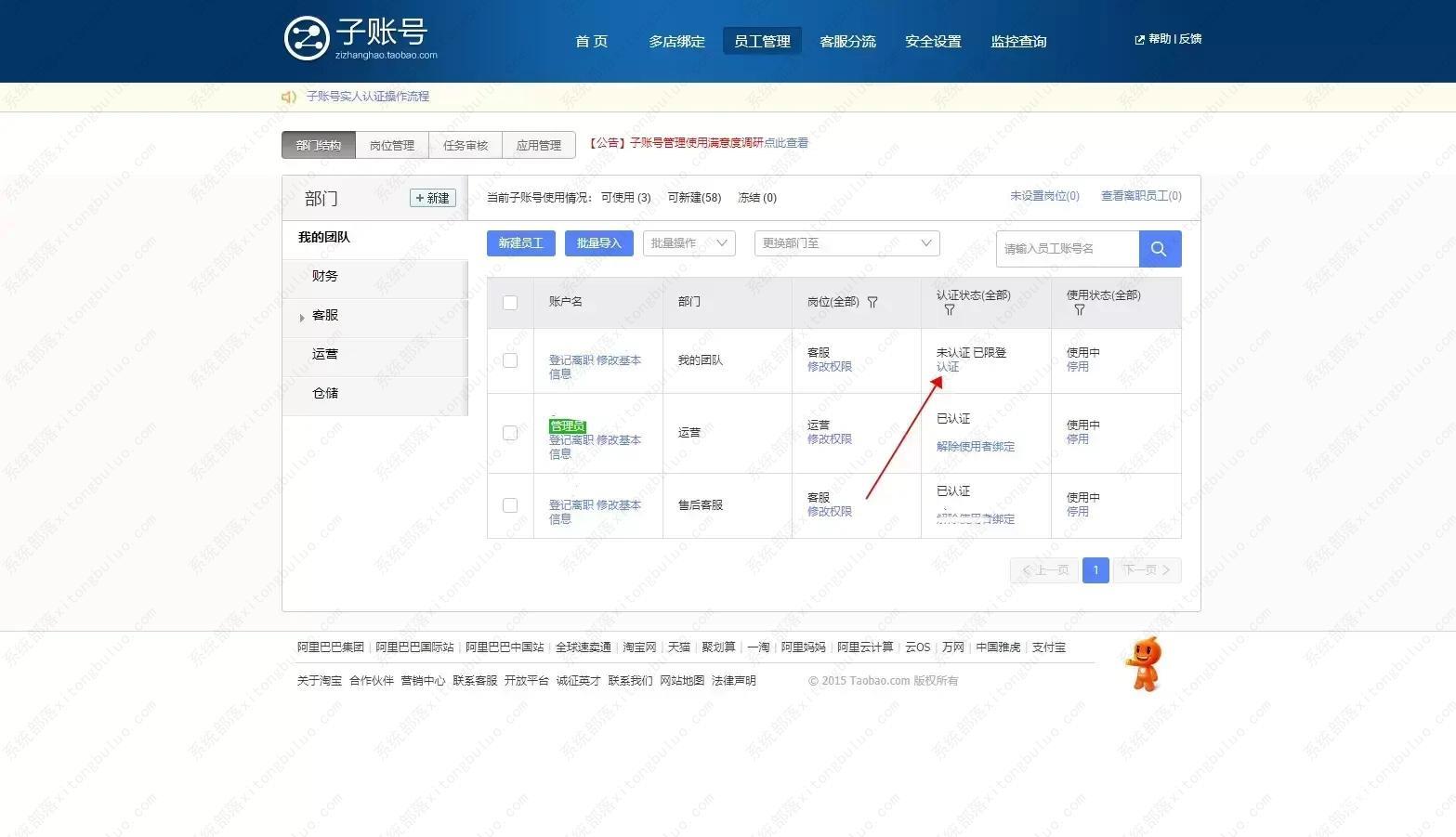The image size is (1456, 837).
Task: Open 员工管理 in the top navigation
Action: coord(762,41)
